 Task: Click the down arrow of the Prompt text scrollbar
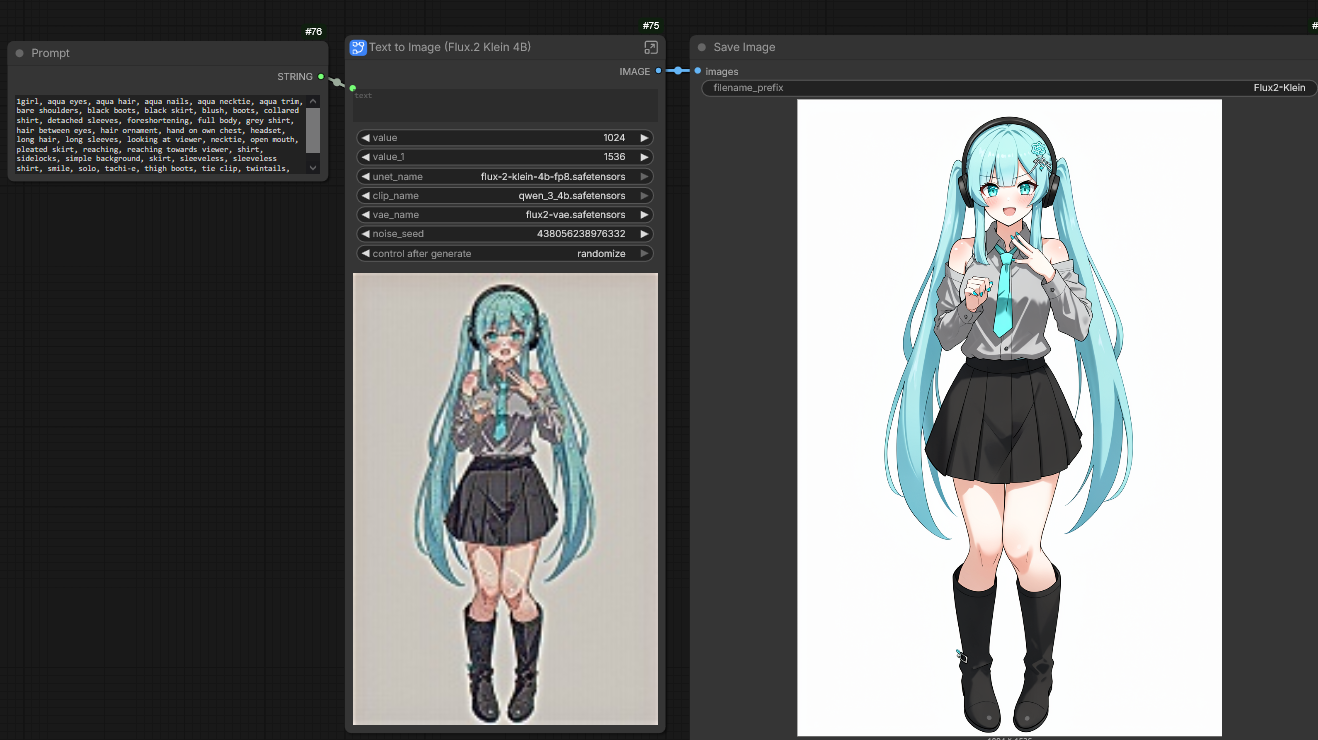tap(313, 168)
